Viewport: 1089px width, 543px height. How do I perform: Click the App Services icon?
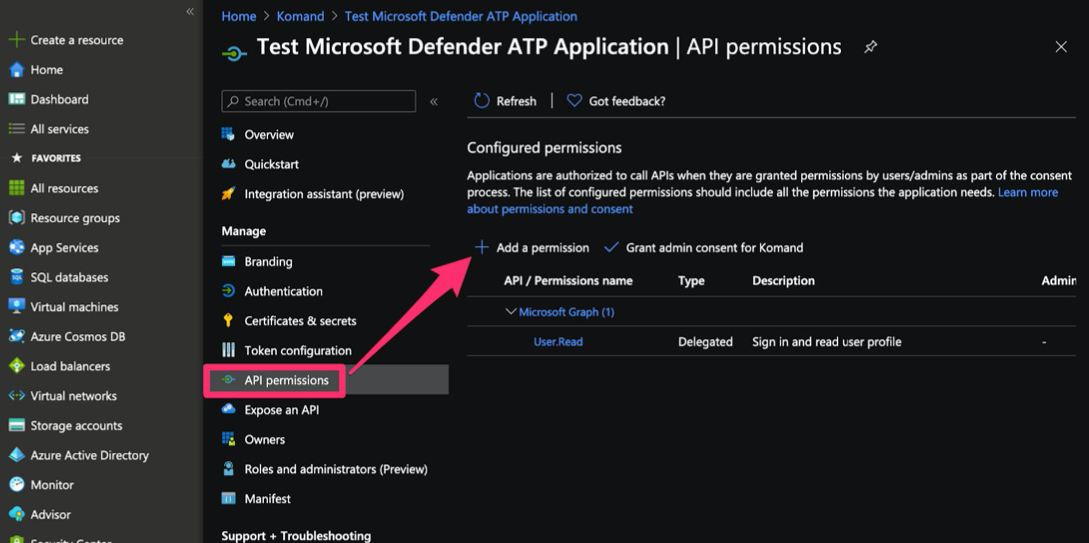click(17, 248)
